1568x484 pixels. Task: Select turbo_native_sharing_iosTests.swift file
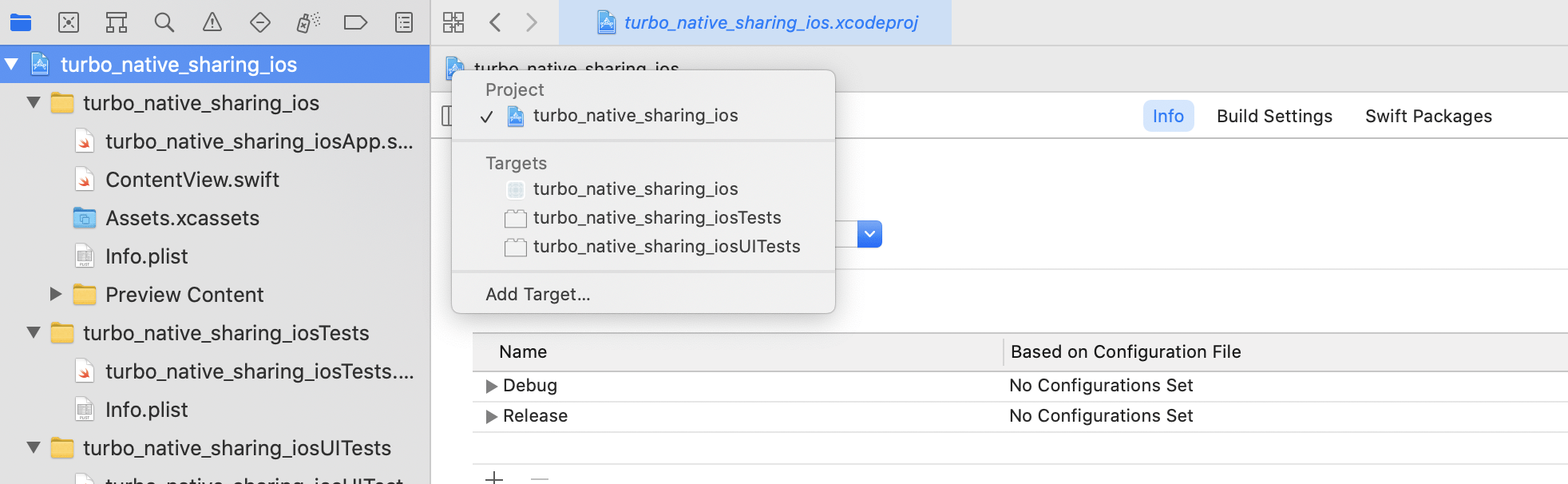215,371
